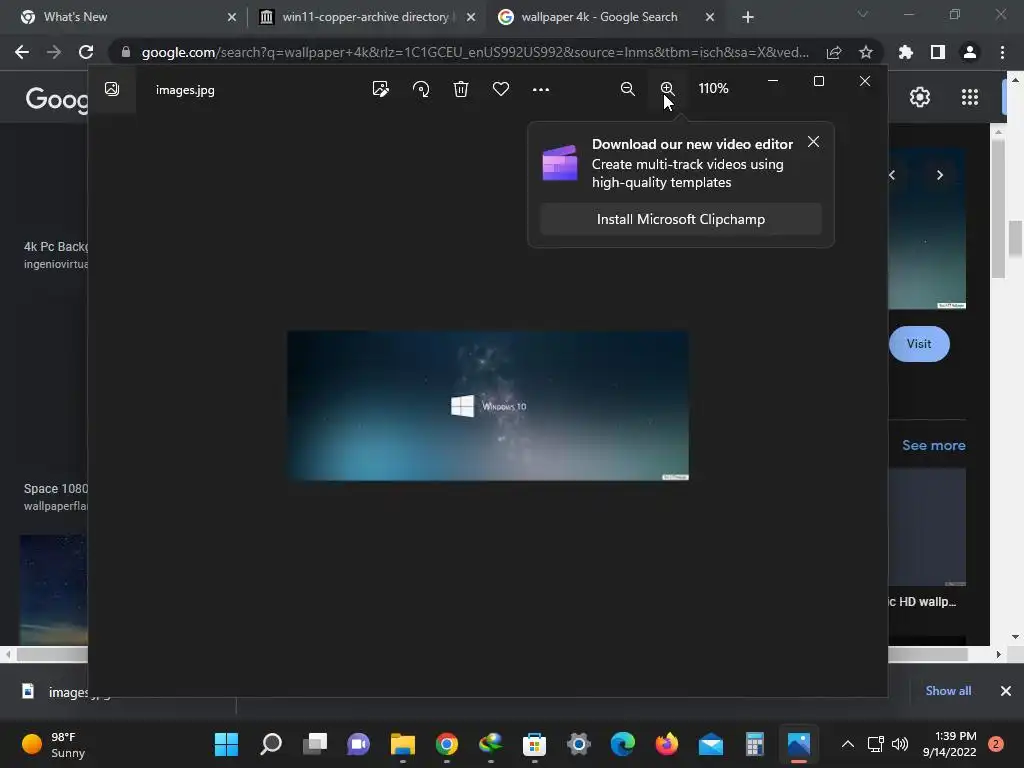This screenshot has width=1024, height=768.
Task: Expand the Chrome tab search chevron
Action: [863, 14]
